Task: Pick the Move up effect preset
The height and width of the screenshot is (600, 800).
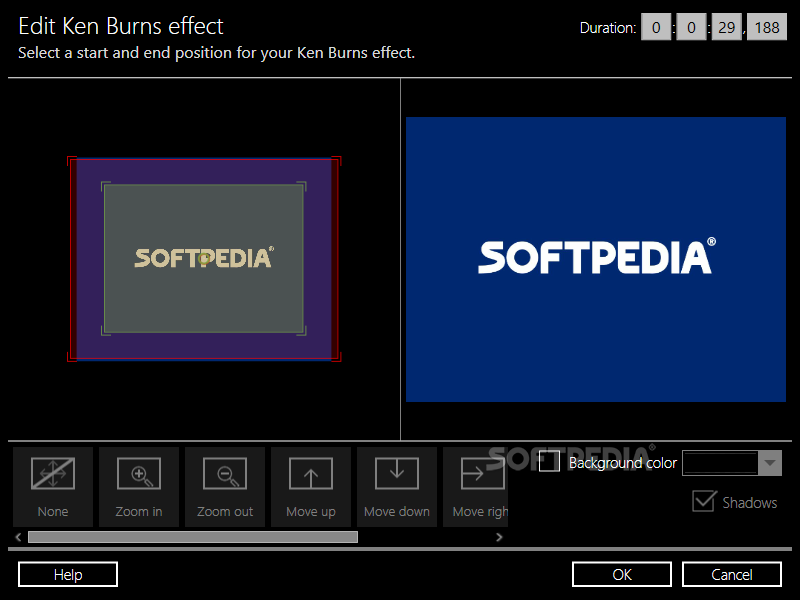Action: coord(311,487)
